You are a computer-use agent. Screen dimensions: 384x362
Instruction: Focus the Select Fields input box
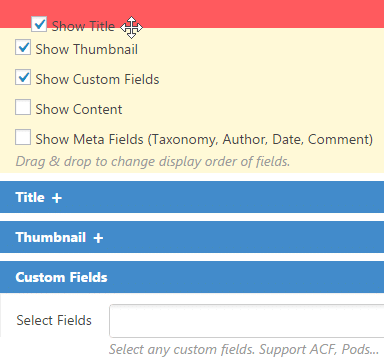[x=247, y=321]
